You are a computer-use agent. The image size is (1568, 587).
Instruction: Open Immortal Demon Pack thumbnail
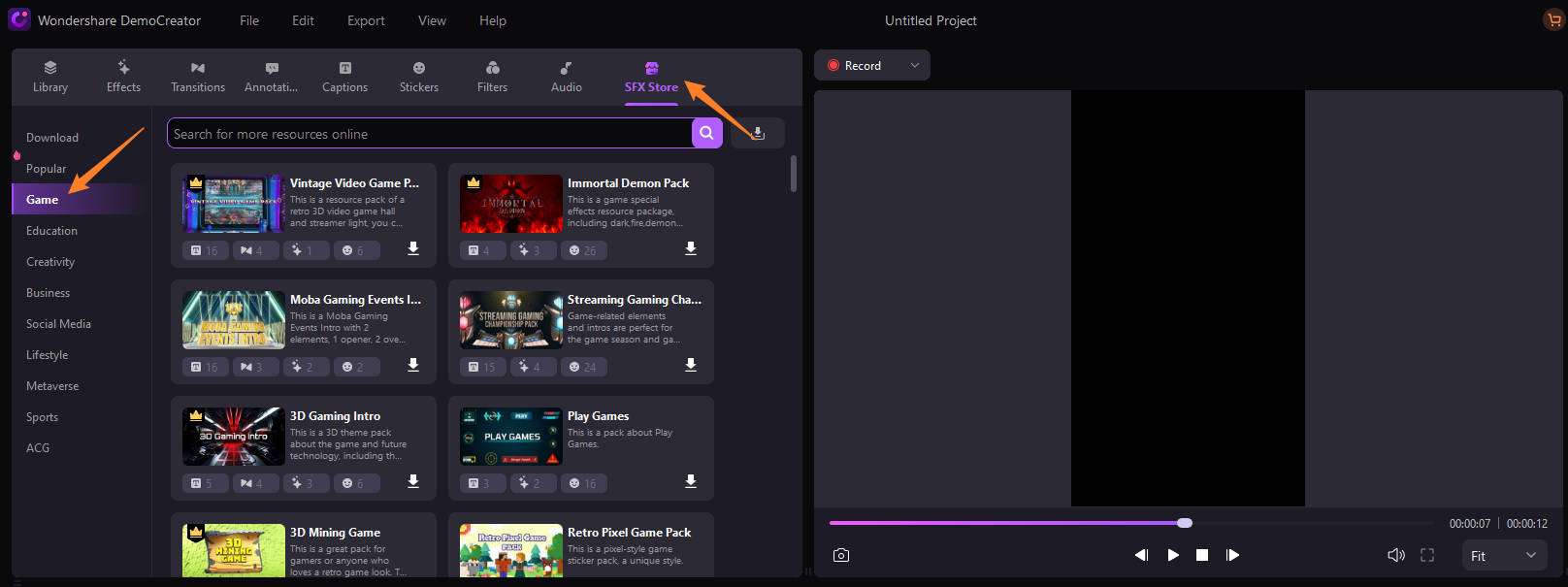[510, 204]
